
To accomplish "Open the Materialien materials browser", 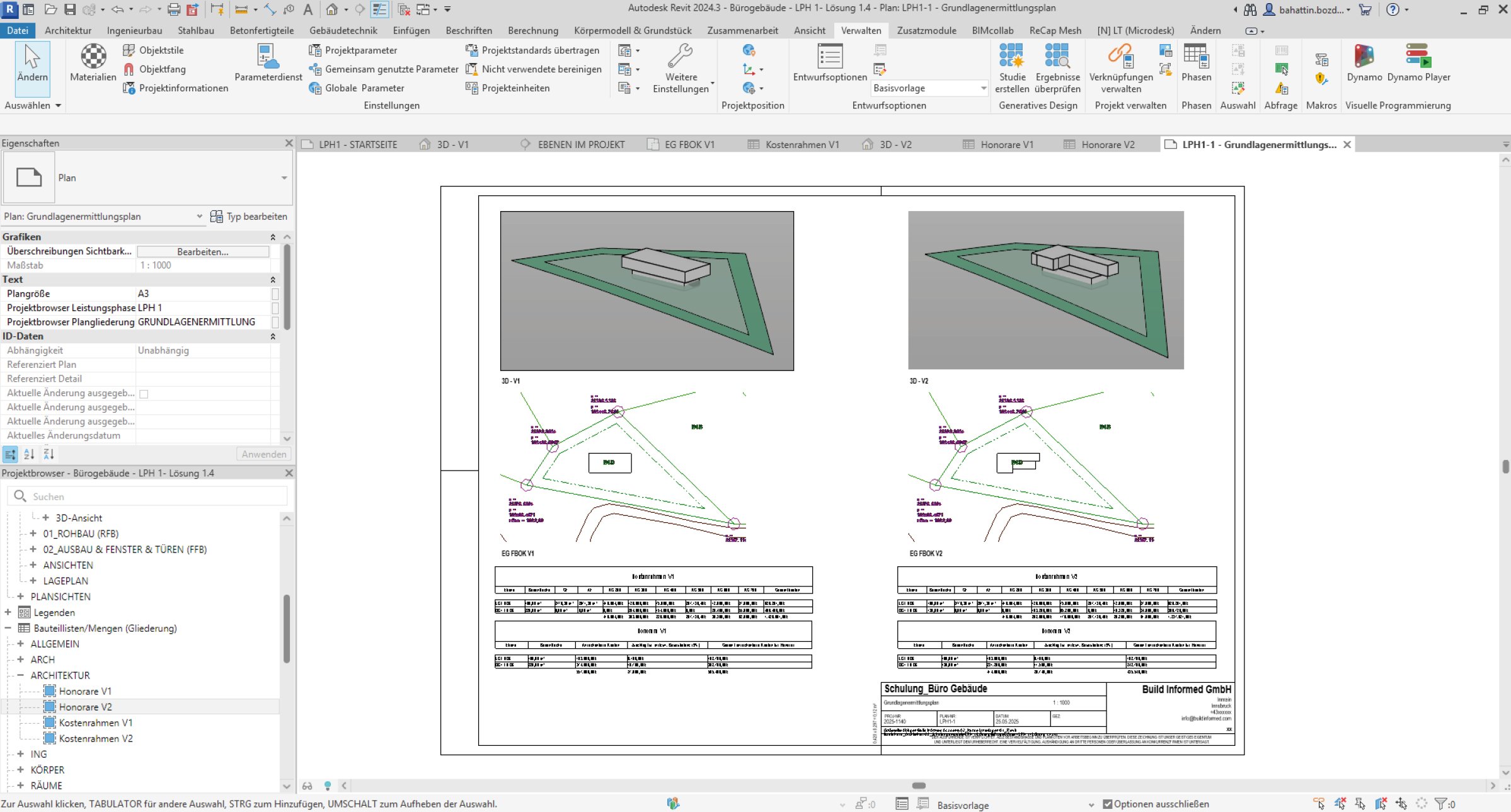I will 93,64.
